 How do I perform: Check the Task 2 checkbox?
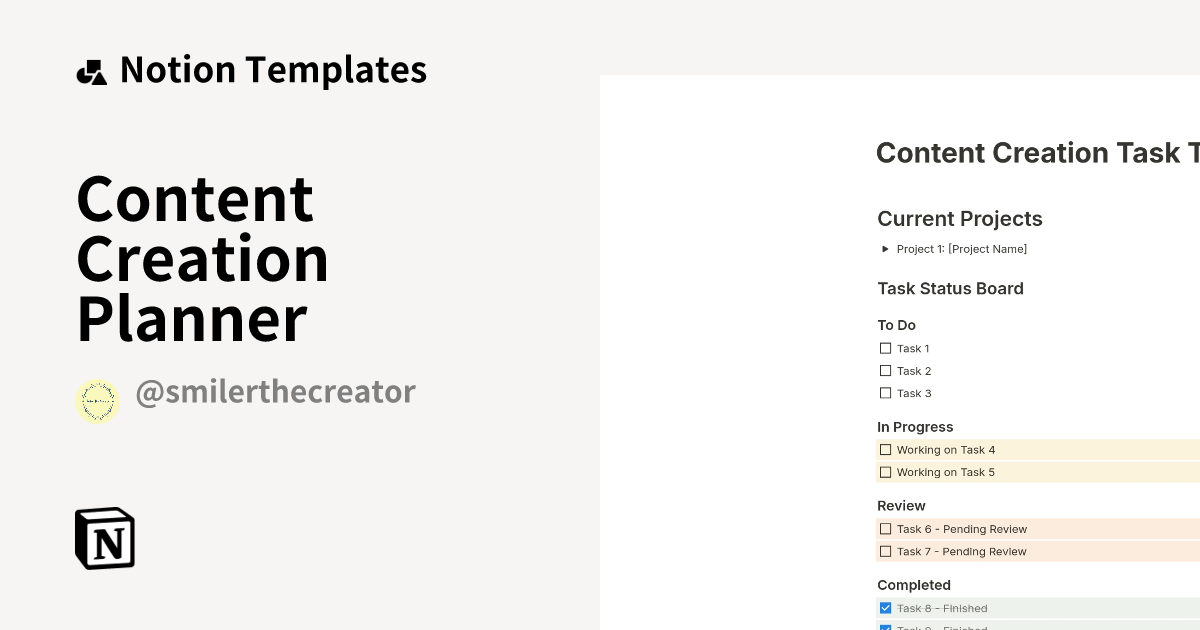(886, 370)
